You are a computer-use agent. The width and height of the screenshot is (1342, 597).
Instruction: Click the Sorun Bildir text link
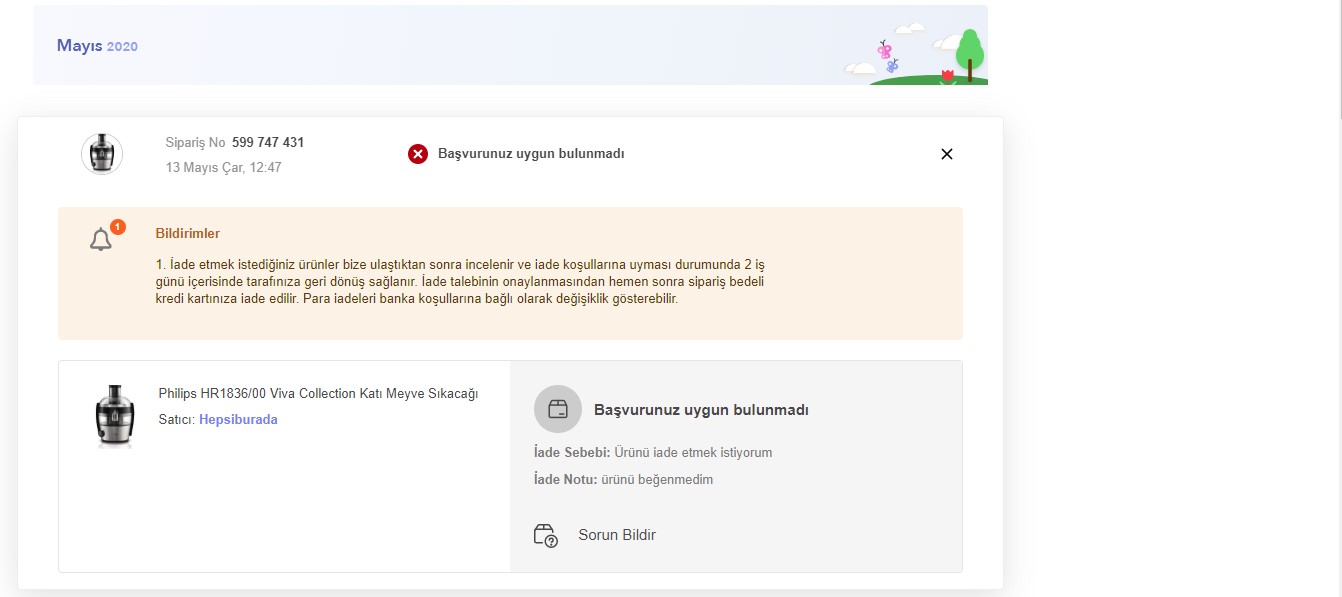(616, 535)
